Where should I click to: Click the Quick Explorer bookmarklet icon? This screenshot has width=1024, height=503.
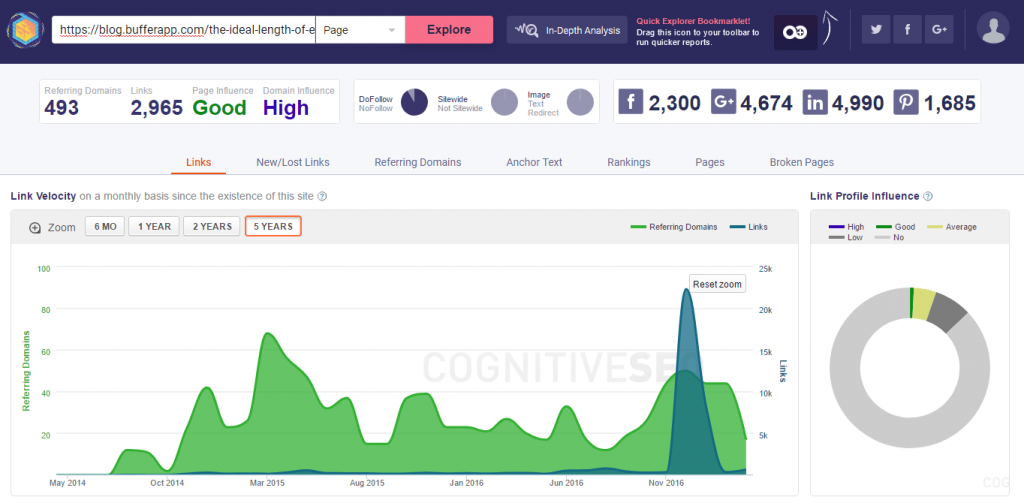796,32
